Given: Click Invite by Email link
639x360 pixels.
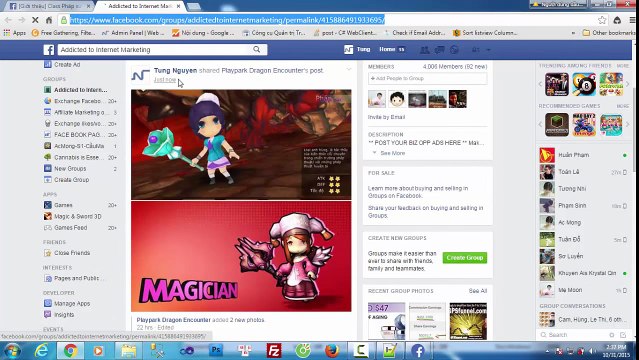Looking at the screenshot, I should click(x=386, y=117).
